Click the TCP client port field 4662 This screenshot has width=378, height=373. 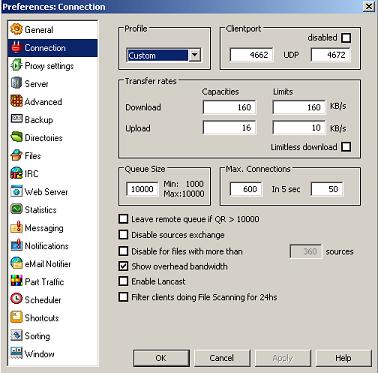coord(251,55)
